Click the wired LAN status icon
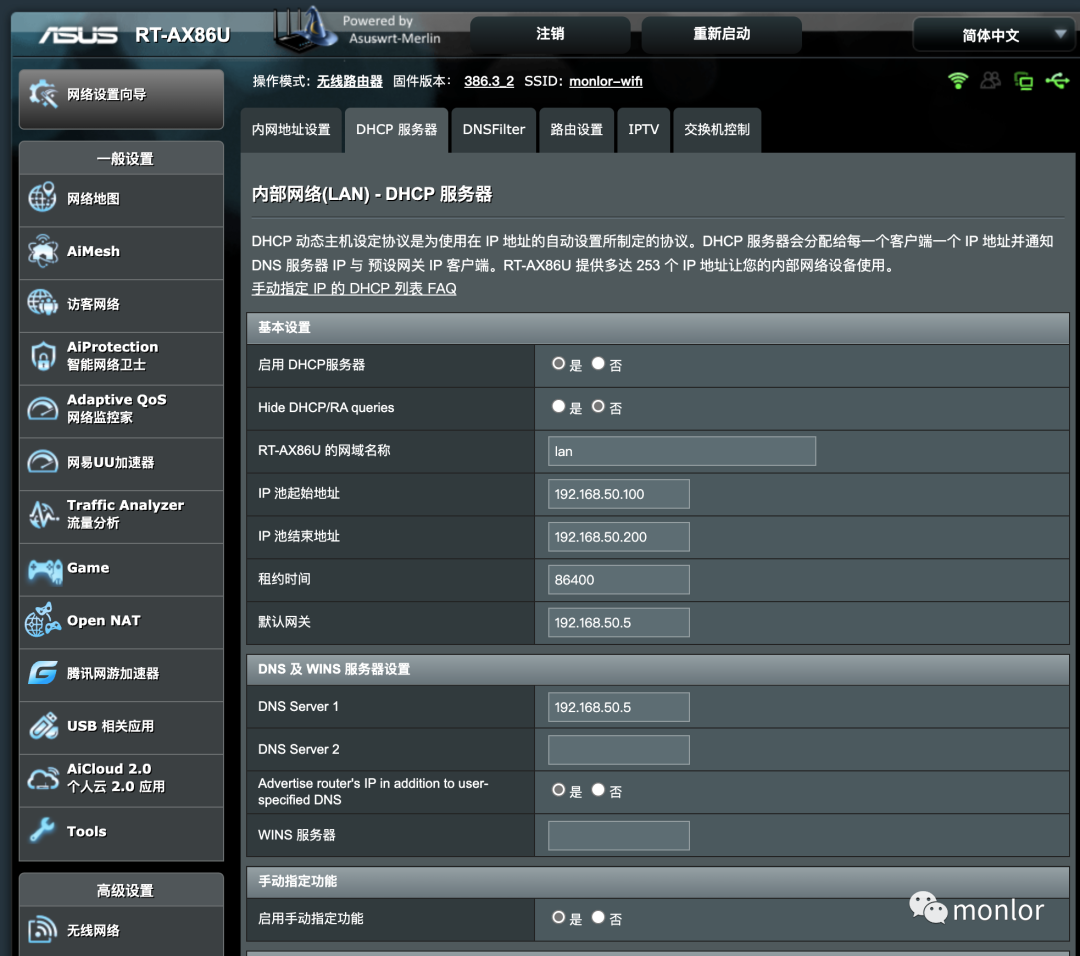Screen dimensions: 1080x956 click(x=1023, y=81)
